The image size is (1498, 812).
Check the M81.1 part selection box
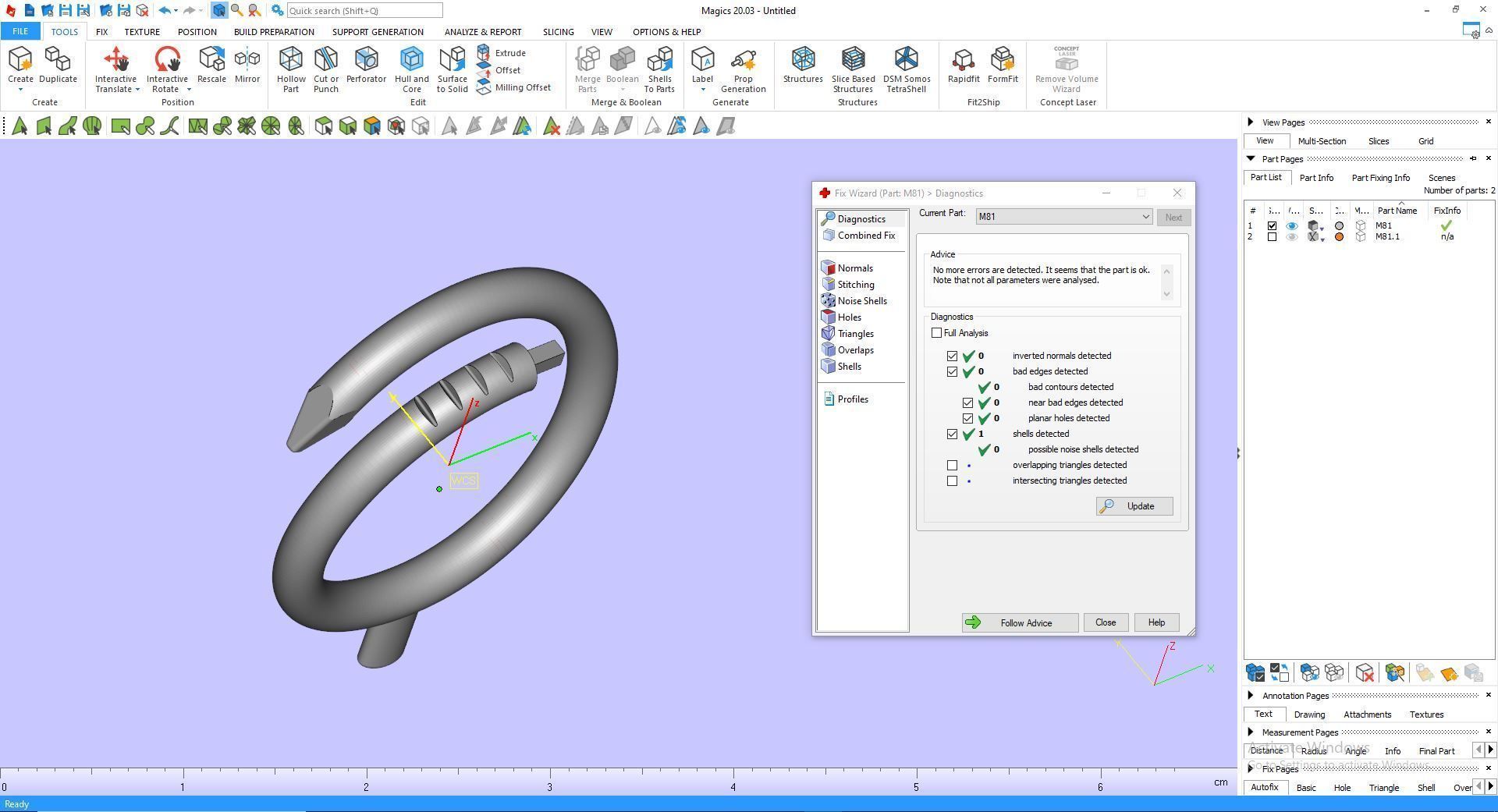coord(1273,237)
